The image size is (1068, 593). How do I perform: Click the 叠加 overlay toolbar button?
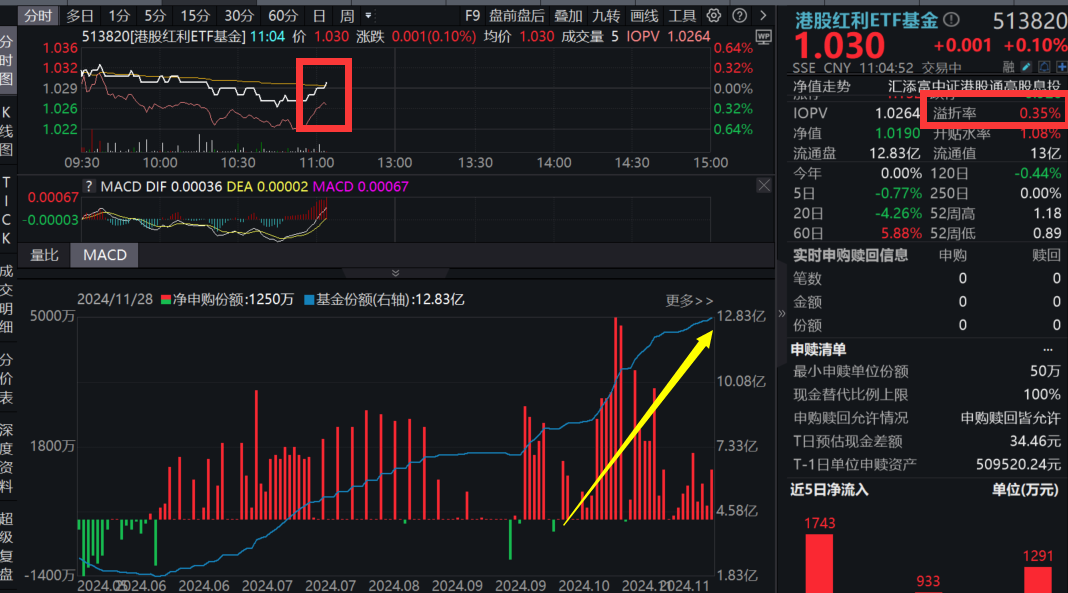tap(568, 15)
